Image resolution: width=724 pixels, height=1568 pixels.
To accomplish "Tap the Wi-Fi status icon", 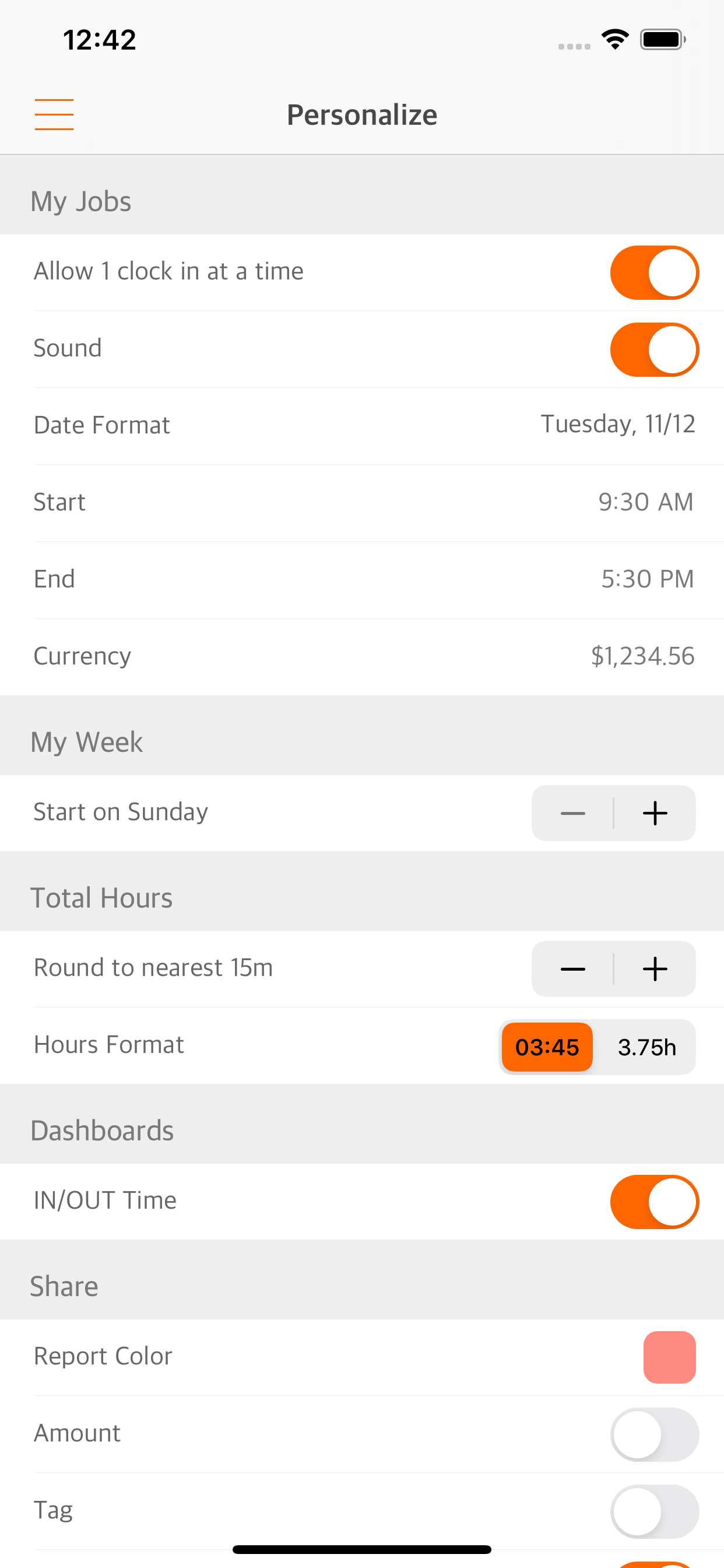I will tap(615, 40).
